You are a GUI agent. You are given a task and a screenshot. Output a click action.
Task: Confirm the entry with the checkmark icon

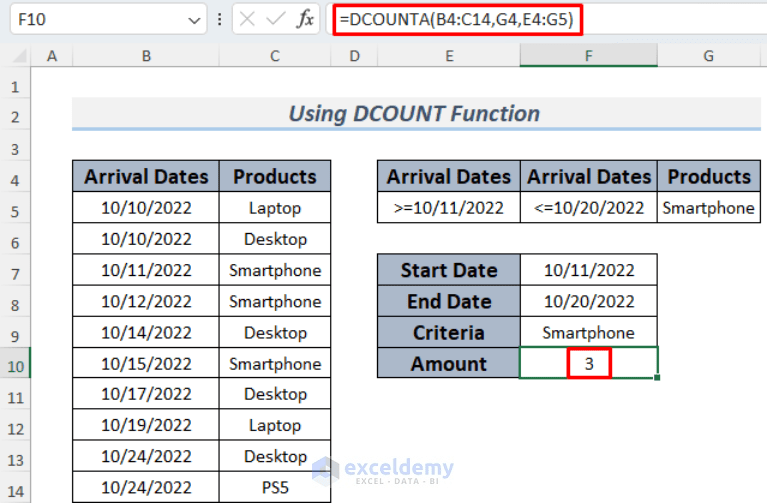coord(275,20)
